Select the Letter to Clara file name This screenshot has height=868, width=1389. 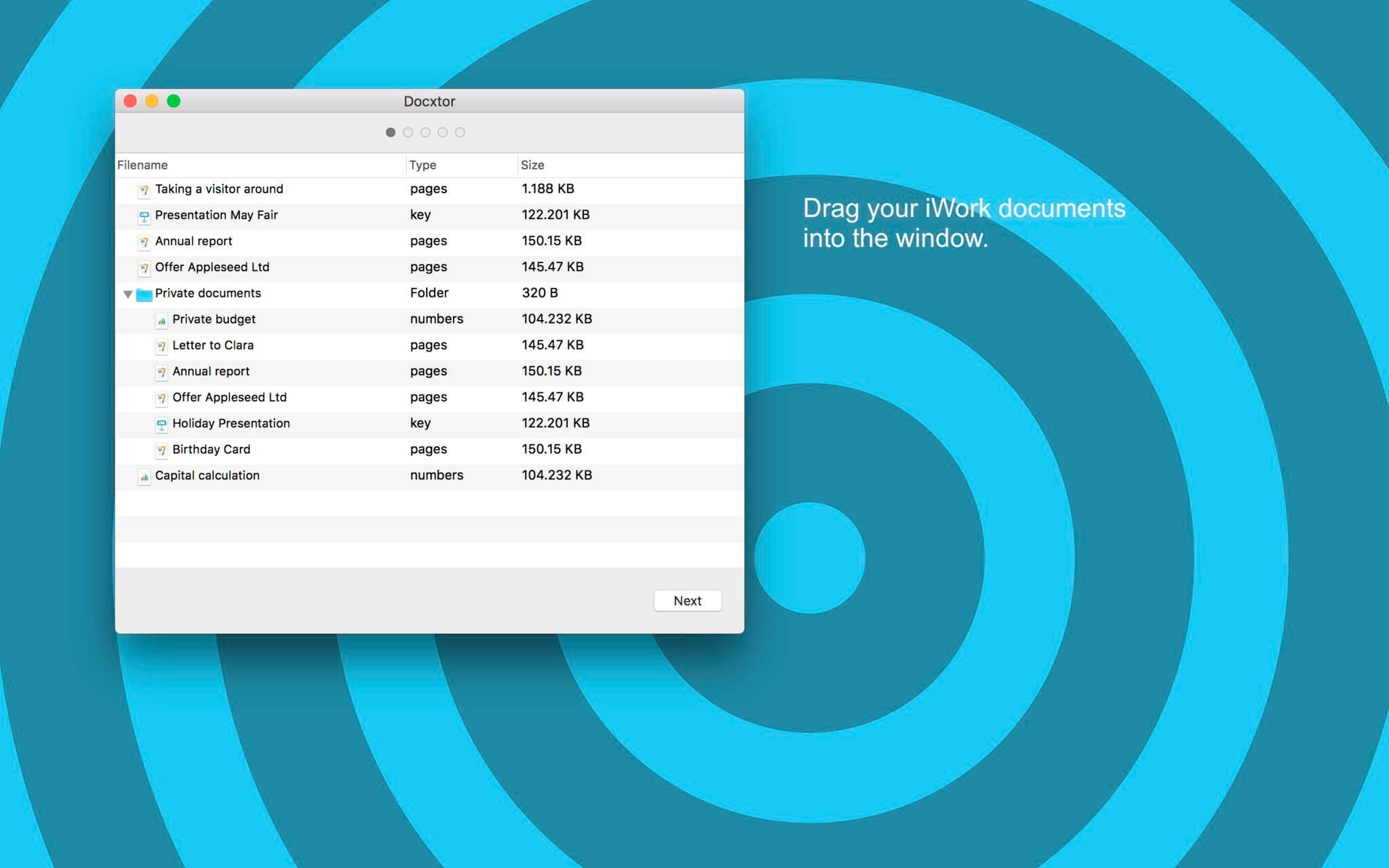213,345
